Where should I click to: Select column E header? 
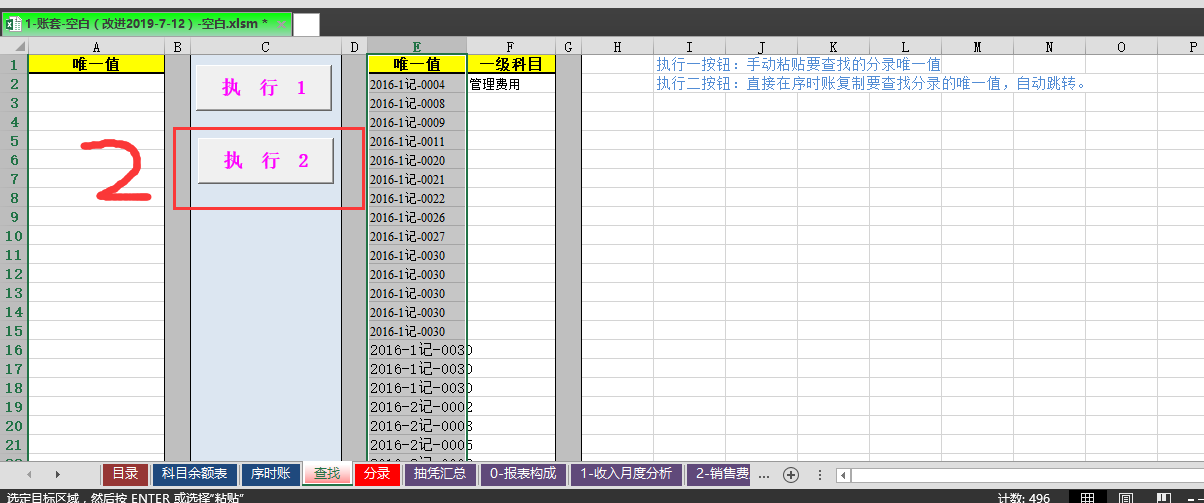pos(416,46)
